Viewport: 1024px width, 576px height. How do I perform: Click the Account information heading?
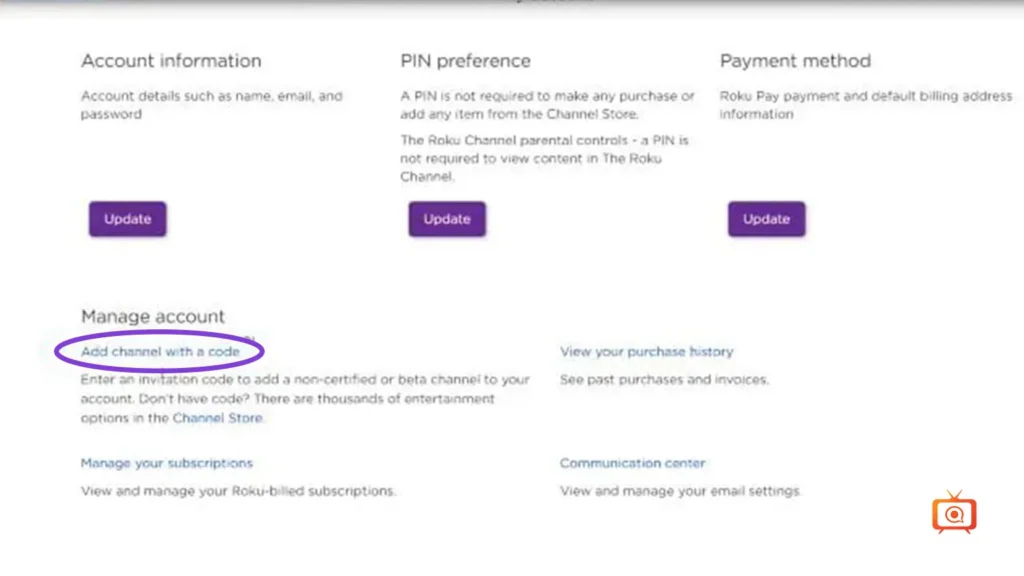pyautogui.click(x=171, y=61)
